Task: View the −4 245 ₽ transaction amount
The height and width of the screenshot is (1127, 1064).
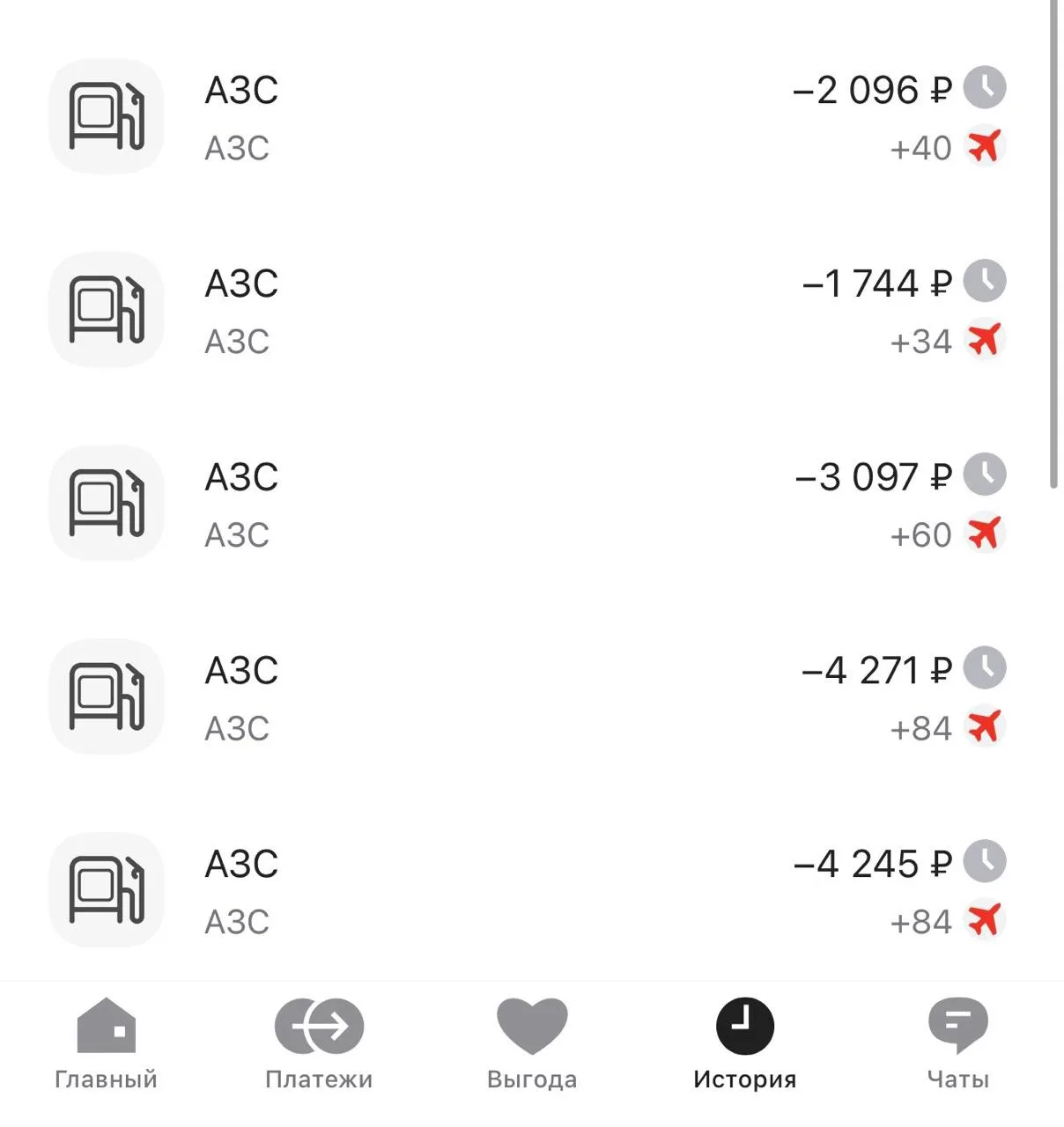Action: point(873,865)
